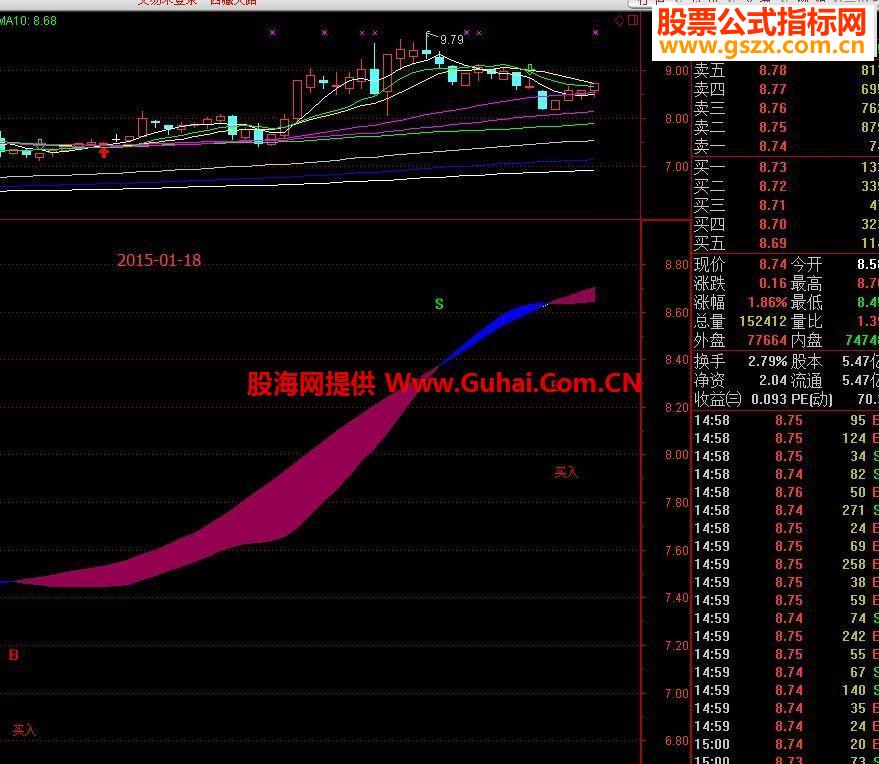Select the 14:58 trade with volume 95
The width and height of the screenshot is (879, 764).
coord(785,420)
